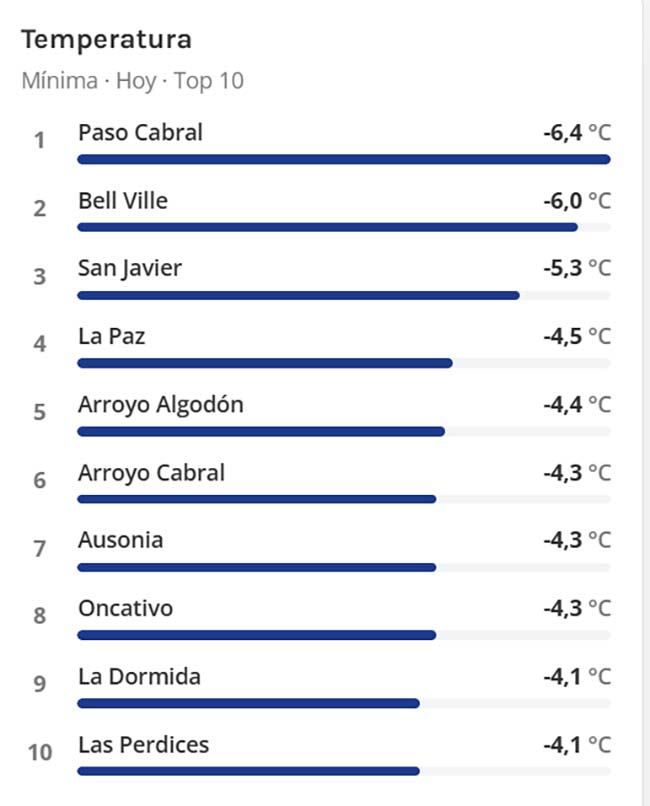Choose Arroyo Algodón in the ranking
Viewport: 650px width, 806px height.
tap(161, 405)
